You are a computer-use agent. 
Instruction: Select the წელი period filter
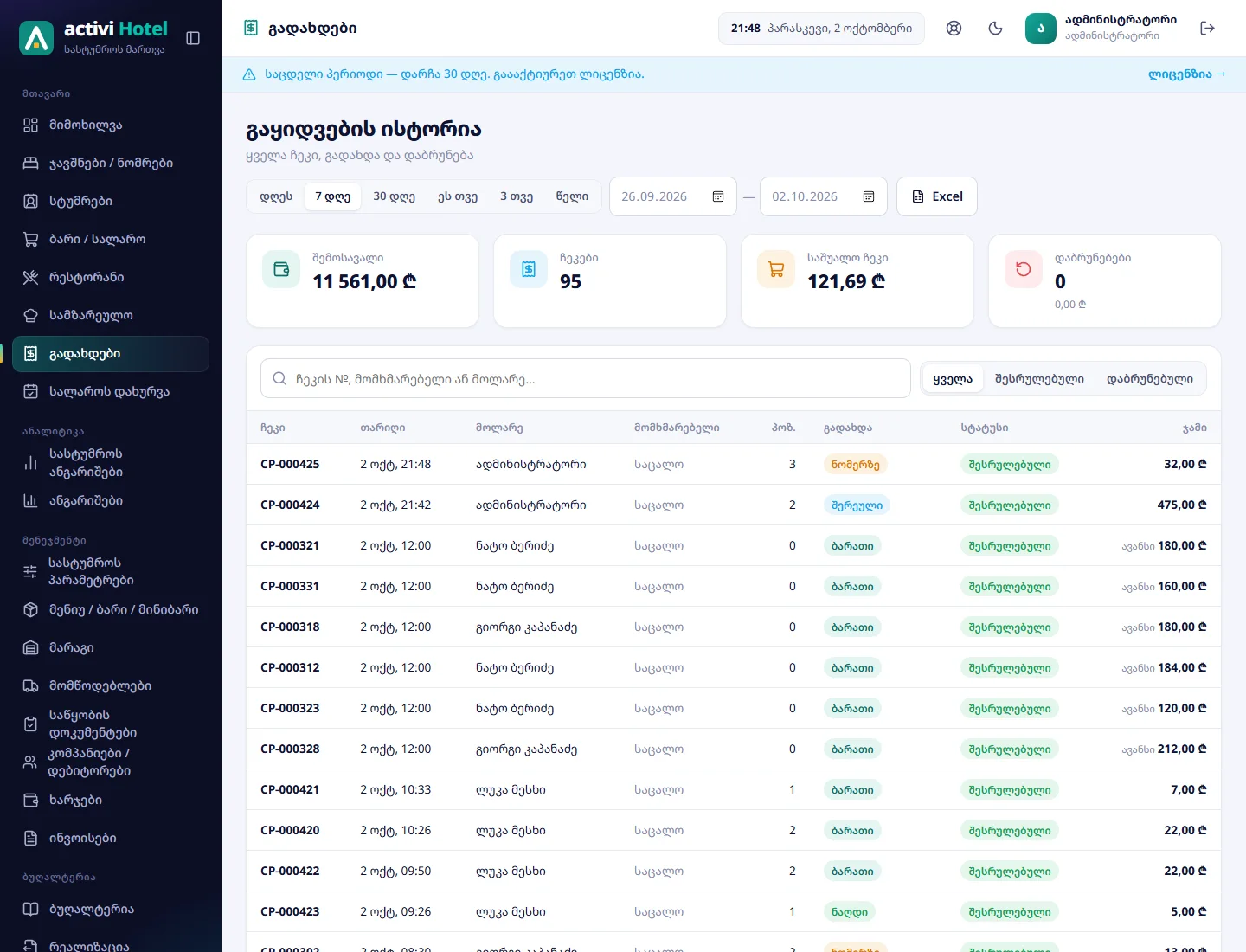[572, 196]
